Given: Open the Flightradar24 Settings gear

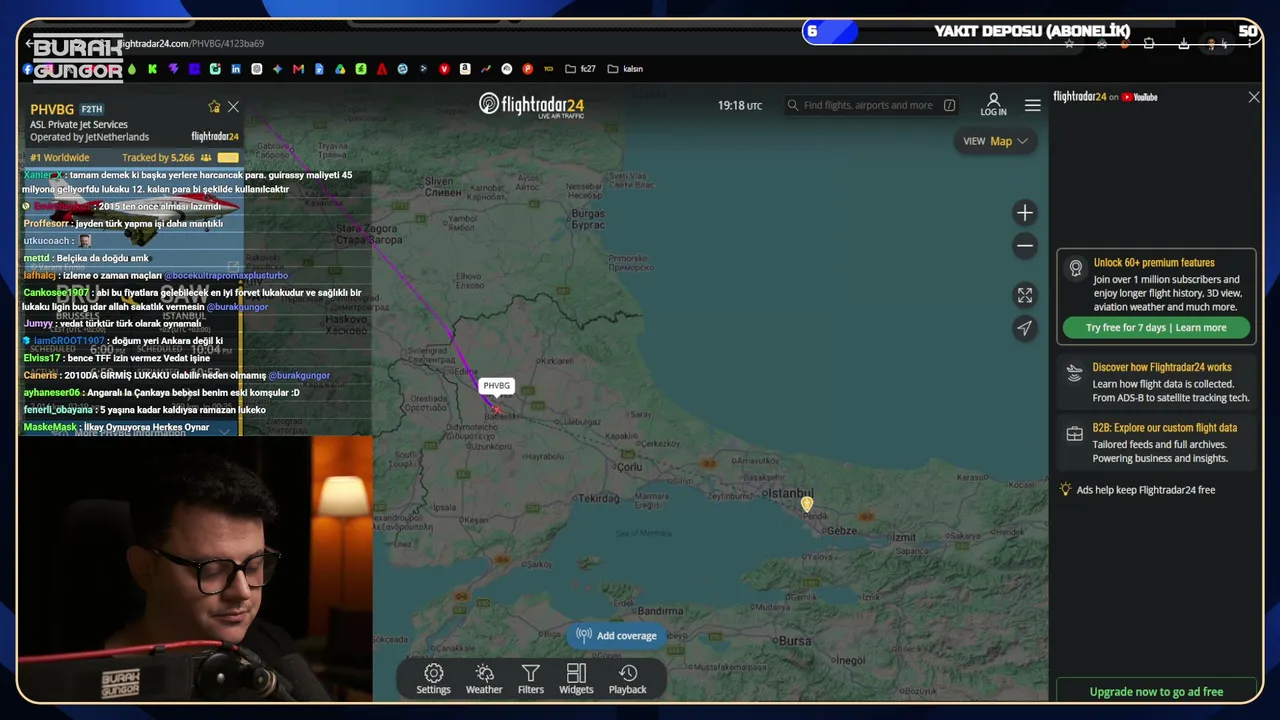Looking at the screenshot, I should [433, 679].
